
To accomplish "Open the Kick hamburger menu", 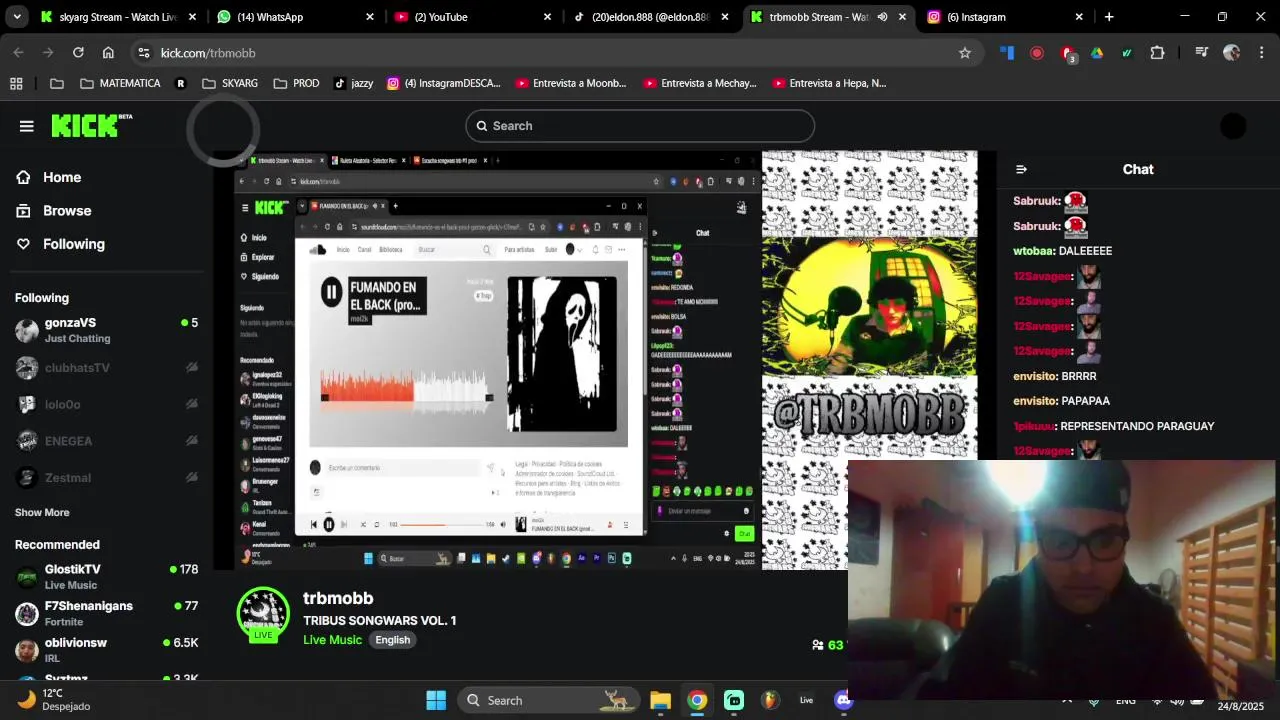I will coord(27,126).
